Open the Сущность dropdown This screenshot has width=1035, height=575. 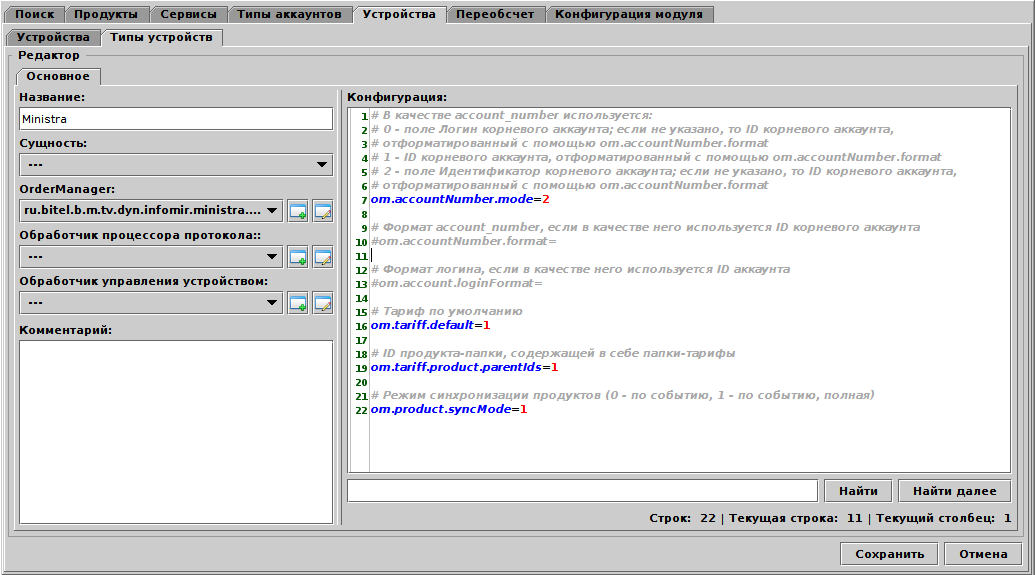click(x=176, y=165)
